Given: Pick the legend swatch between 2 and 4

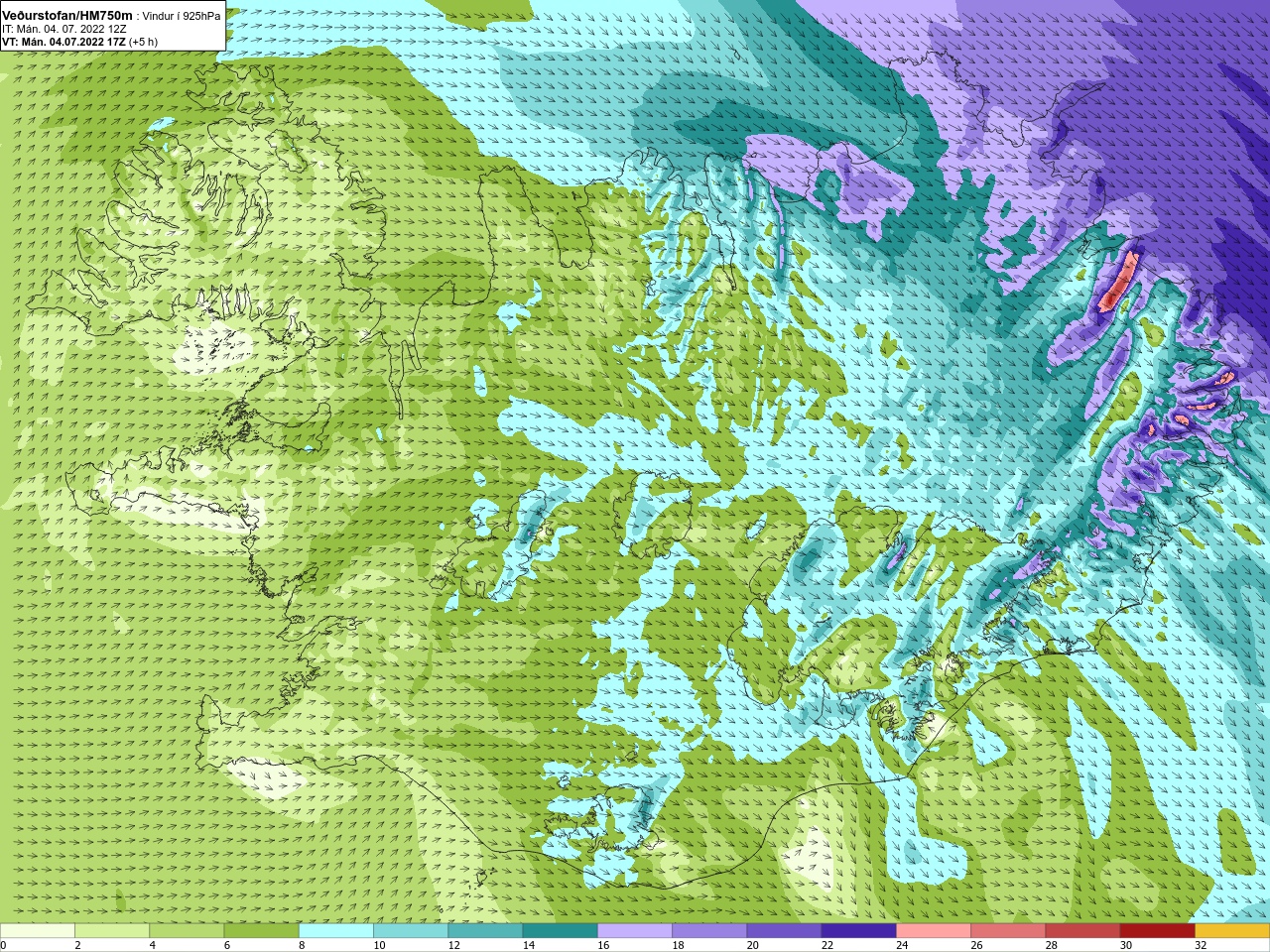Looking at the screenshot, I should (112, 931).
